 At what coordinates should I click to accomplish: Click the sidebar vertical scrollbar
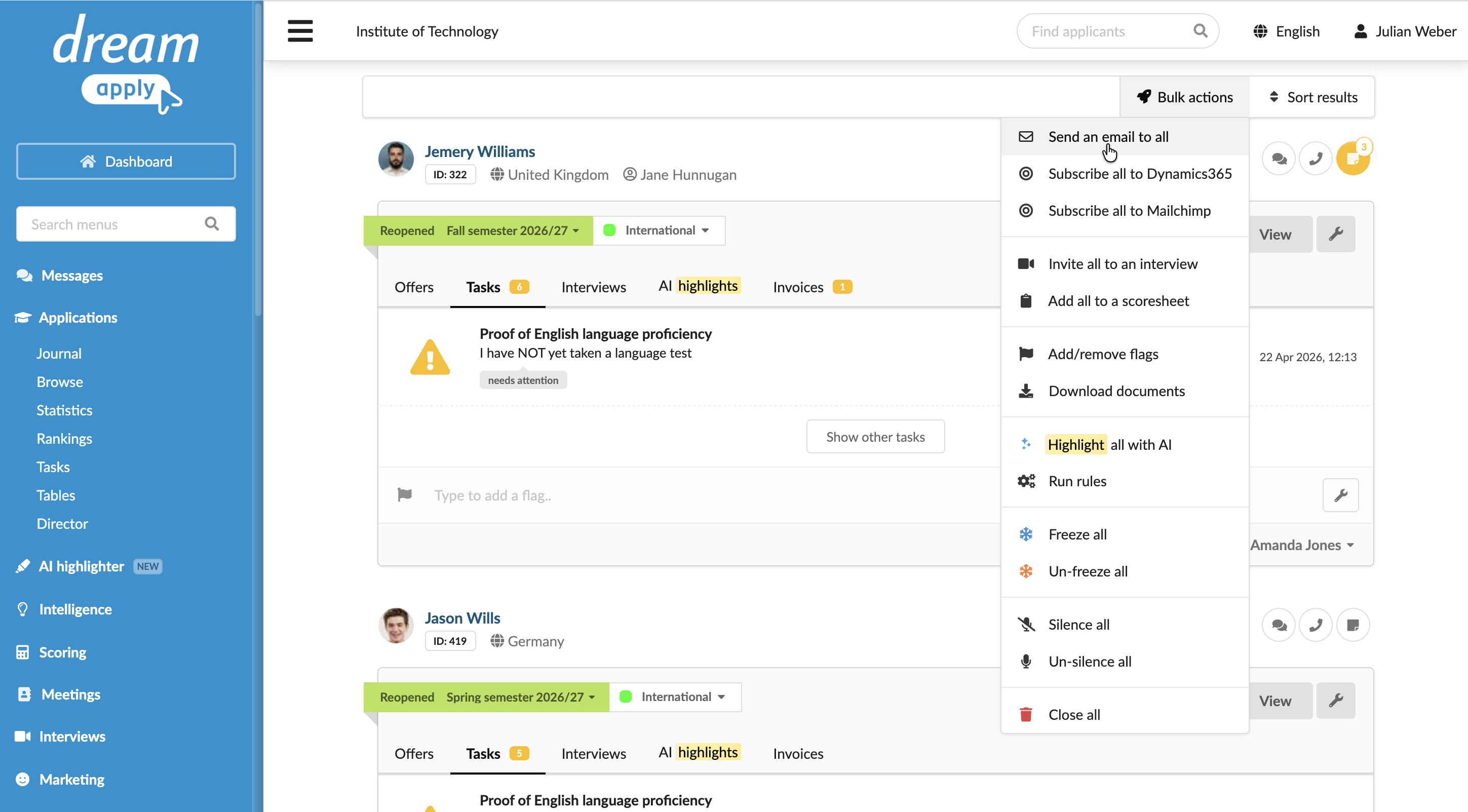(258, 160)
